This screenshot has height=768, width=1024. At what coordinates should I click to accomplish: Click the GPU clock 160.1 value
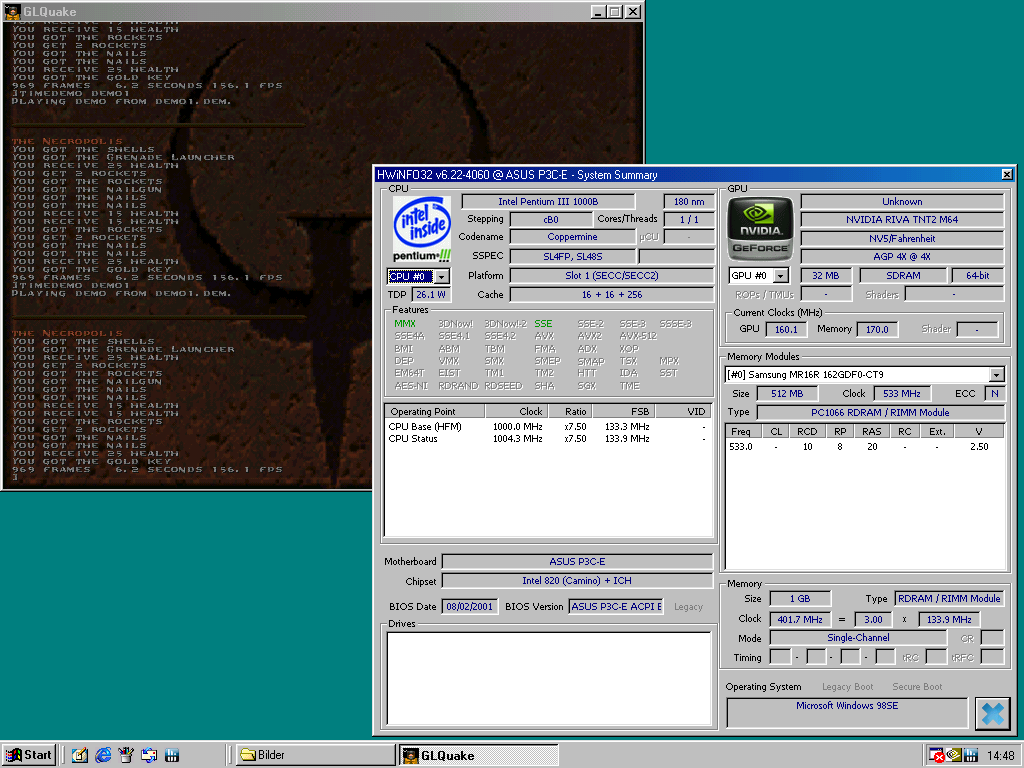coord(786,329)
